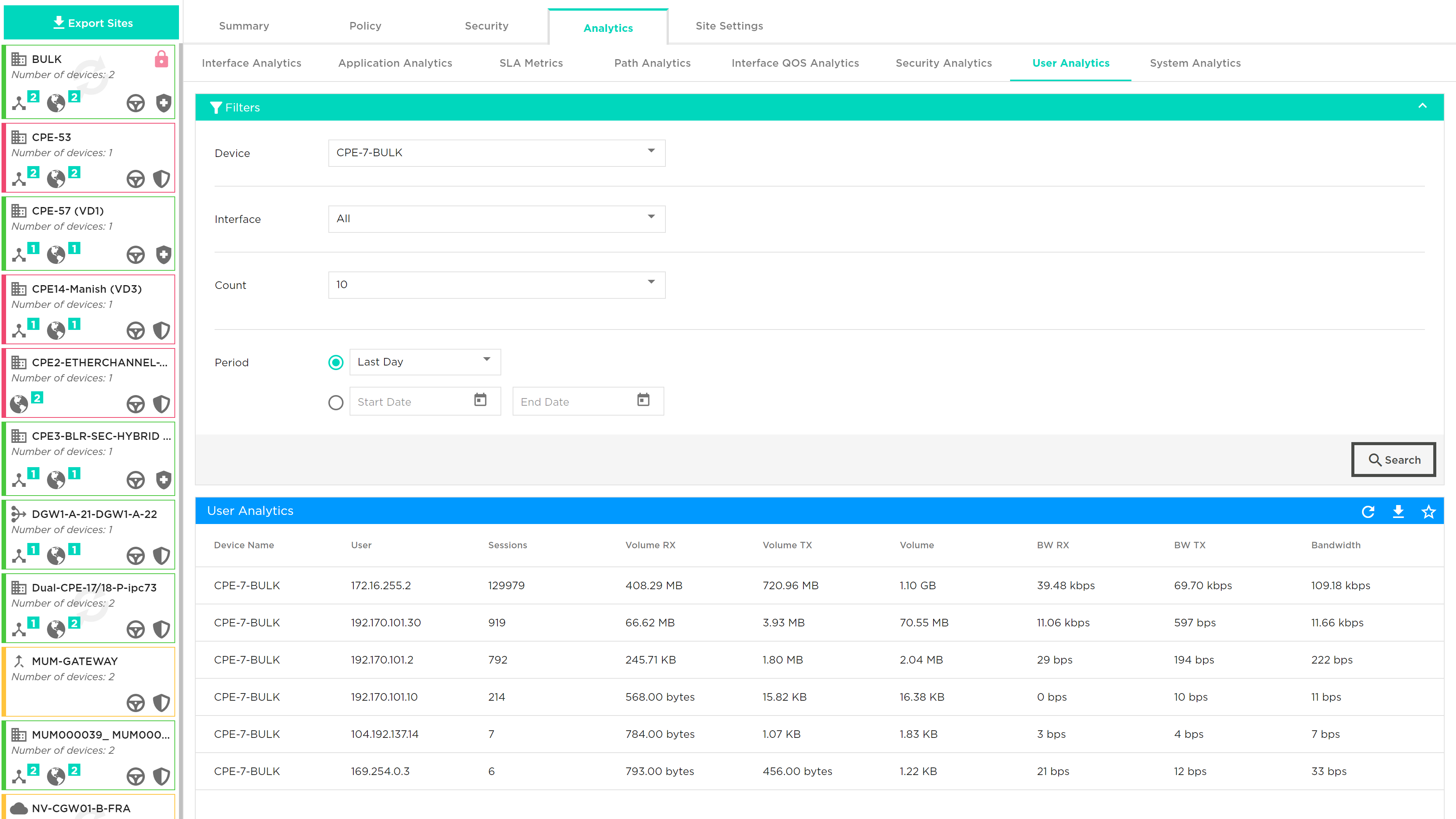Screen dimensions: 1456x819
Task: Click the 129979 sessions value
Action: tap(506, 585)
